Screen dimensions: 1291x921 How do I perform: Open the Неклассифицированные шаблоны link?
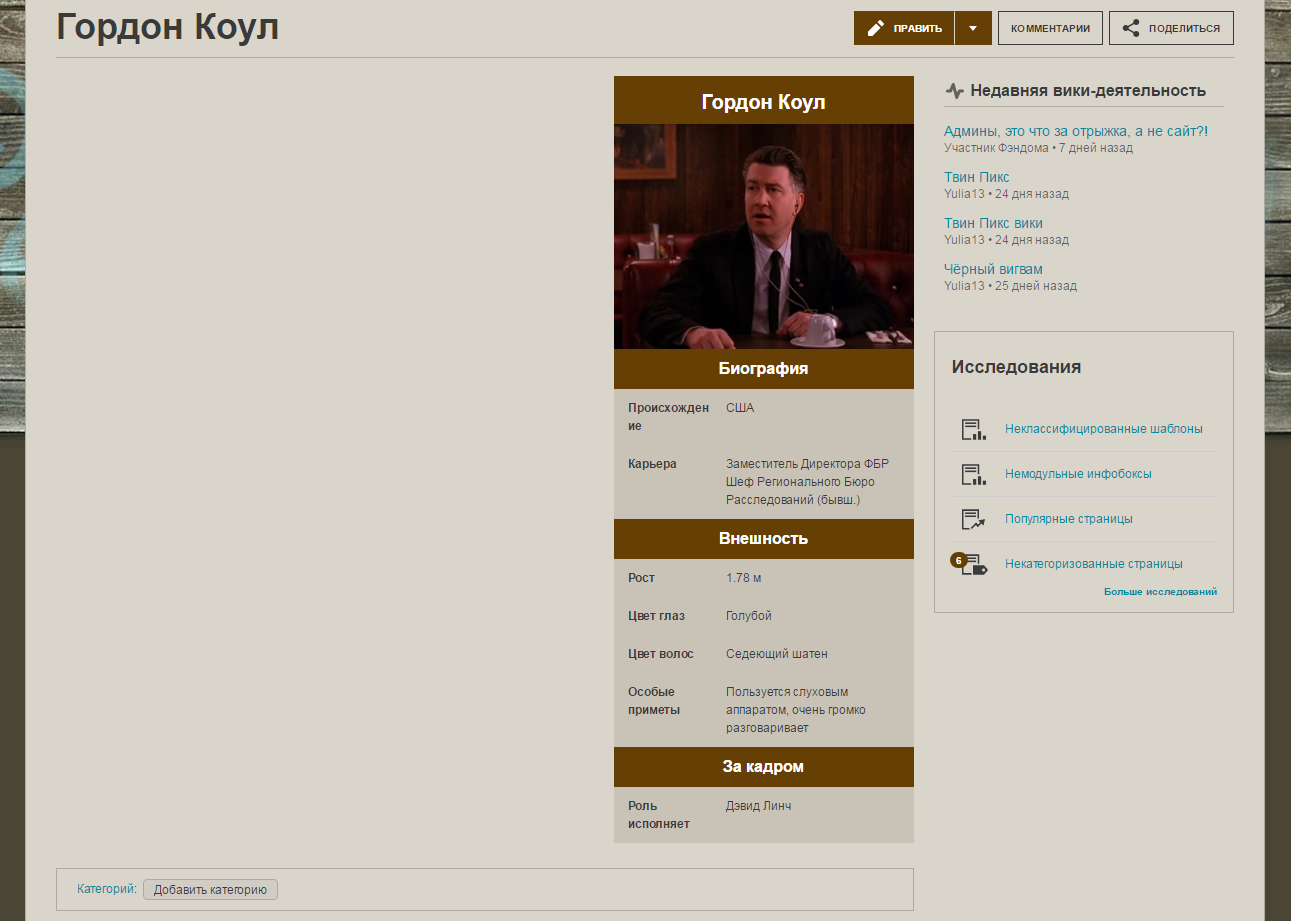[x=1104, y=429]
